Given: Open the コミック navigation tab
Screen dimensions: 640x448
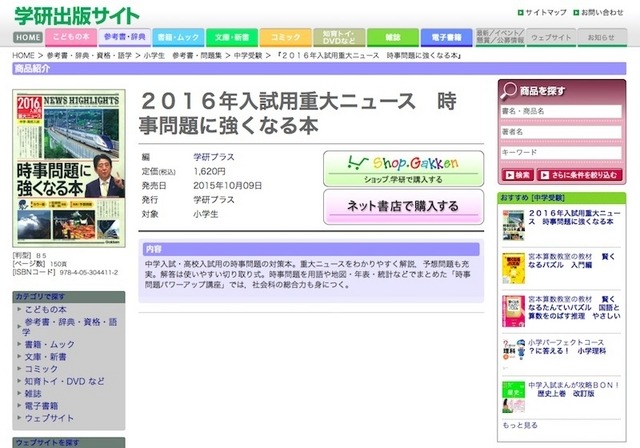Looking at the screenshot, I should coord(285,37).
